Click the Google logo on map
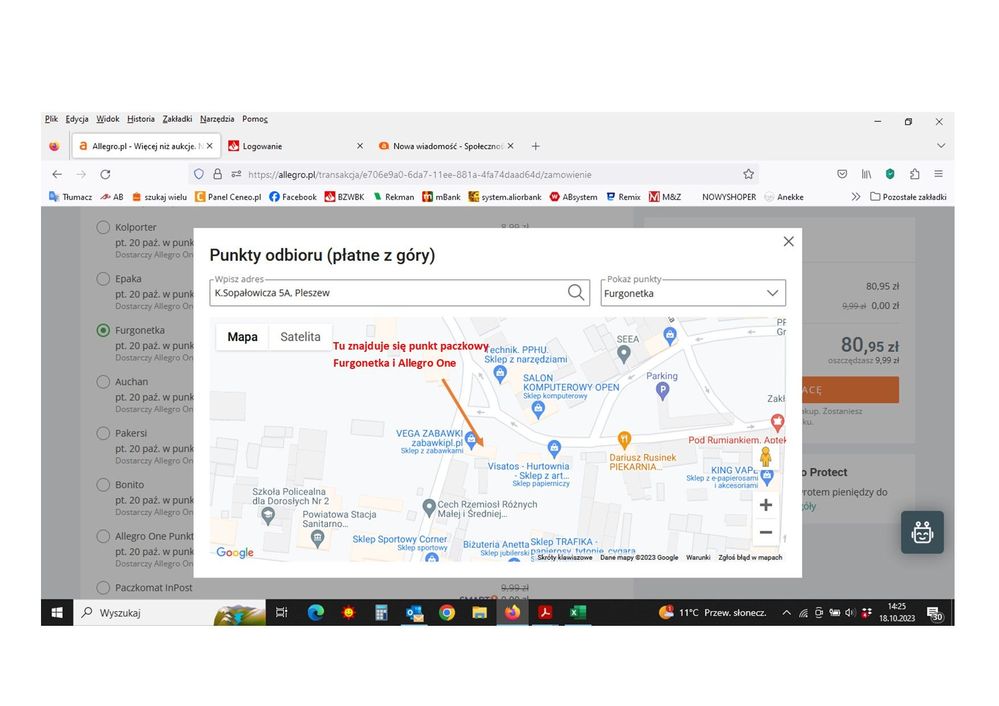This screenshot has width=999, height=706. tap(234, 552)
